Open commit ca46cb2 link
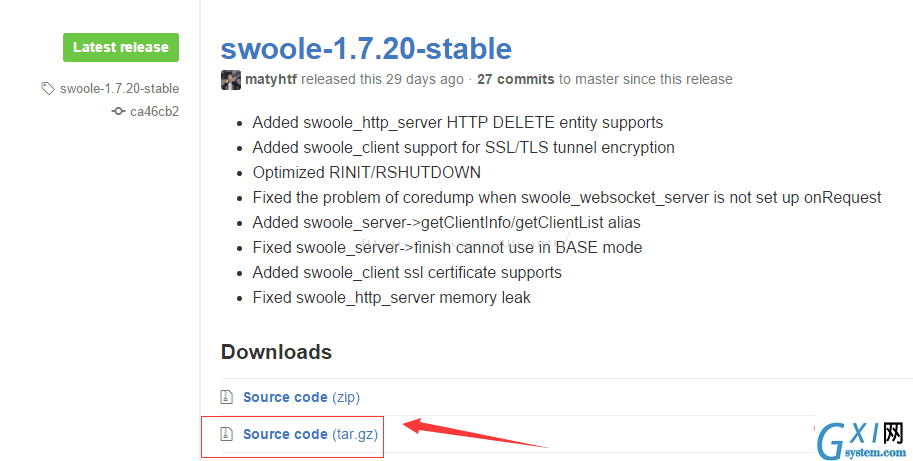 coord(154,111)
